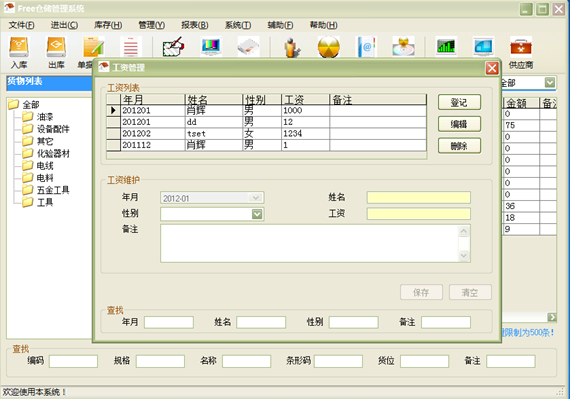
Task: Click the 工资管理 dialog title icon
Action: point(104,67)
